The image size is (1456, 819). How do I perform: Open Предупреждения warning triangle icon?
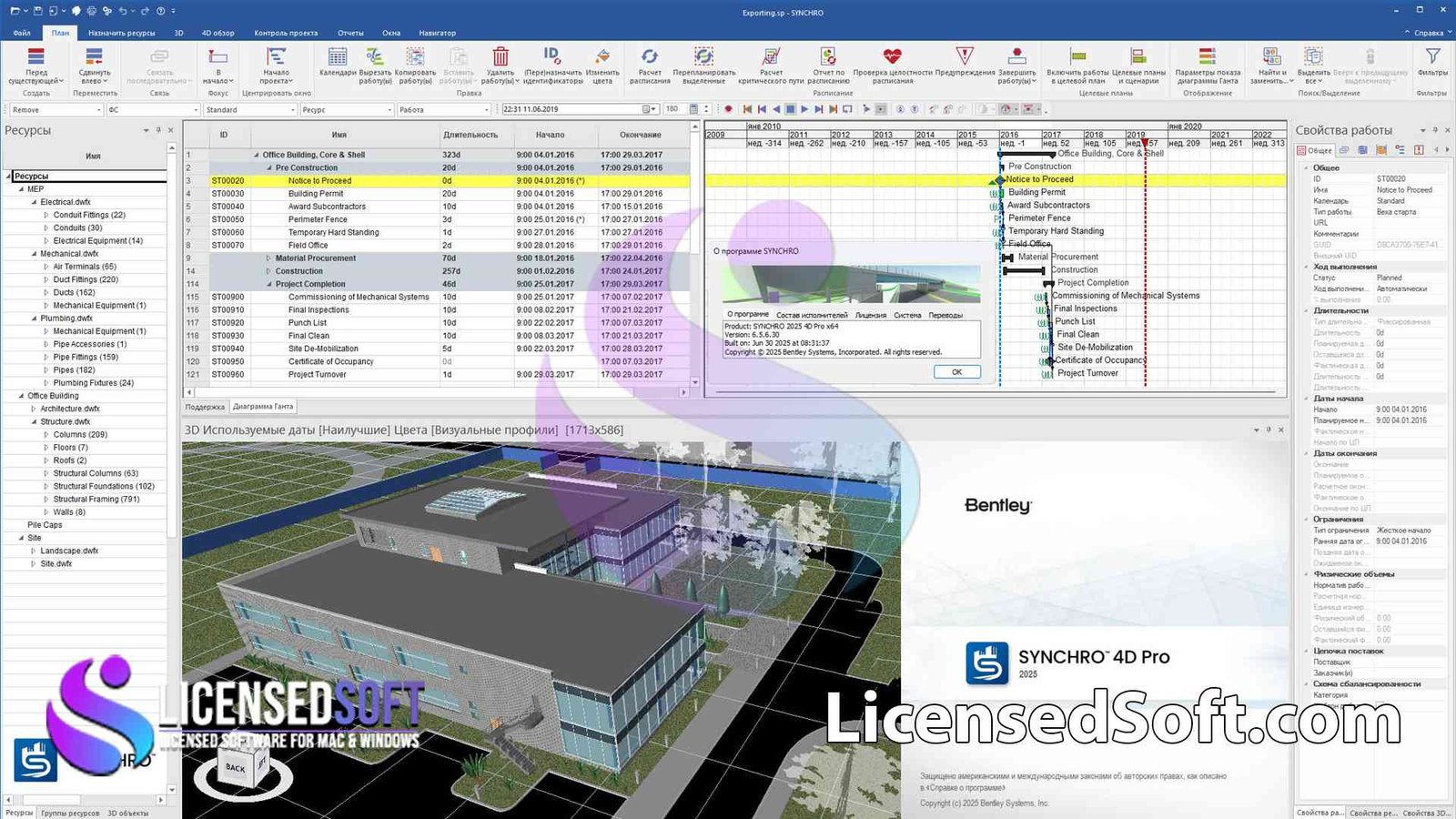pos(965,56)
